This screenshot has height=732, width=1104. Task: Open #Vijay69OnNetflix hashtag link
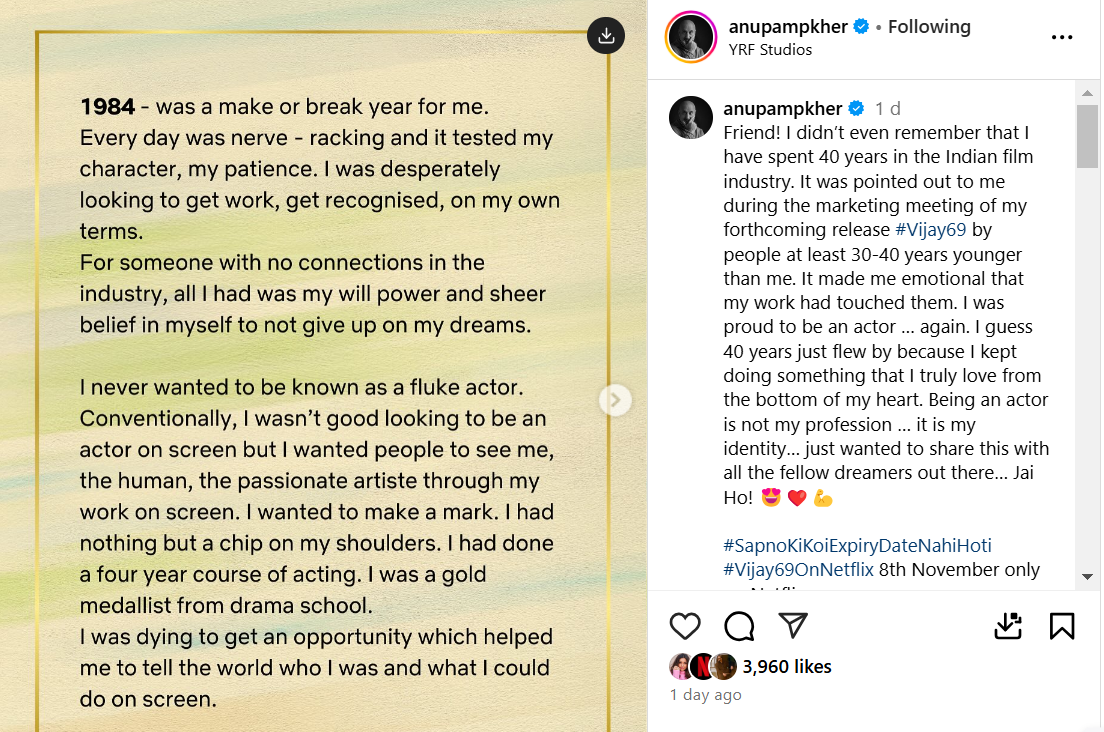(x=798, y=570)
